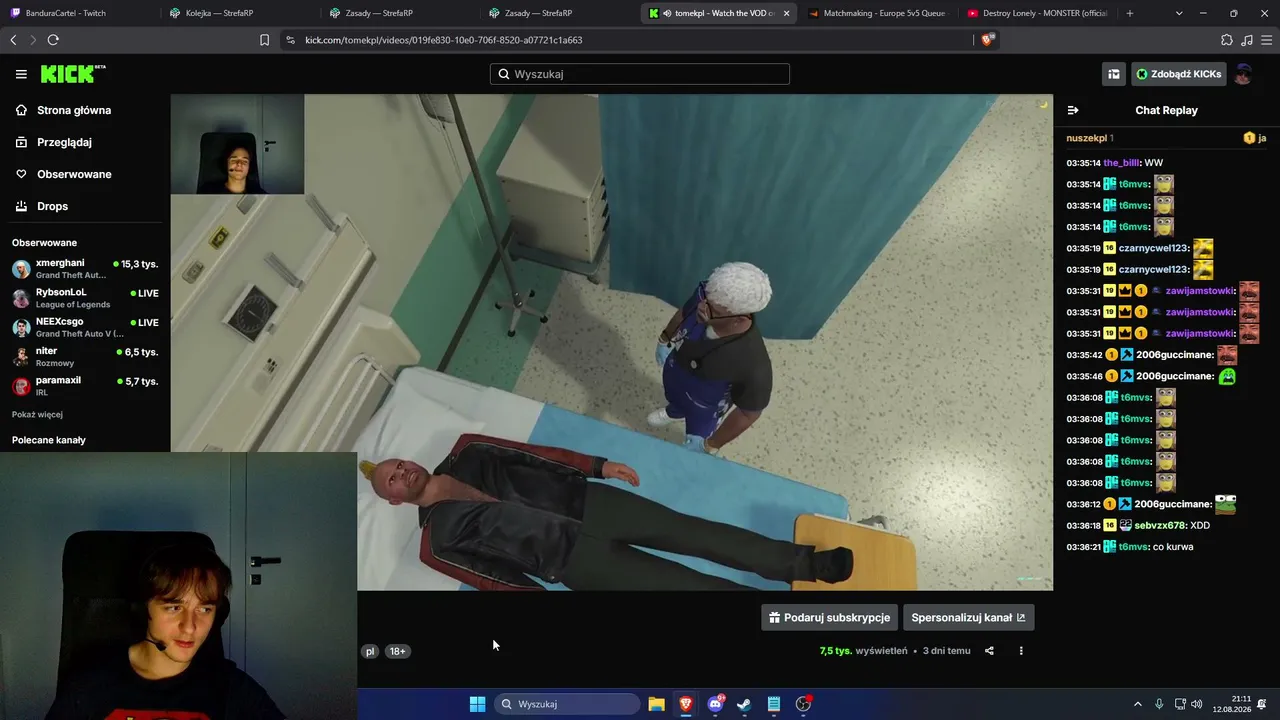Image resolution: width=1280 pixels, height=720 pixels.
Task: Open czarnycwel123's first chat username
Action: coord(1154,248)
